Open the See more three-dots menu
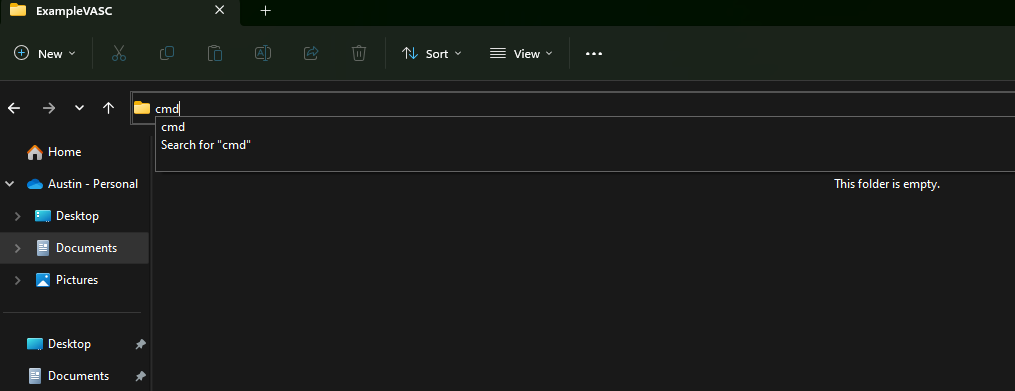1015x391 pixels. coord(594,54)
